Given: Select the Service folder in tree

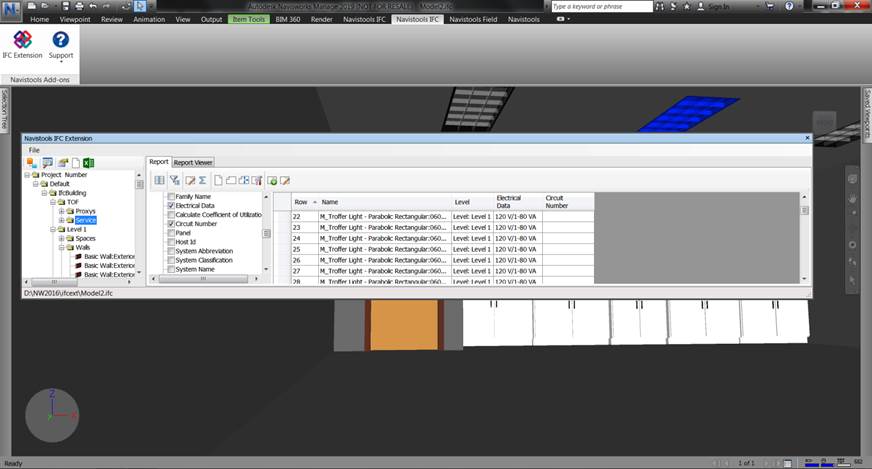Looking at the screenshot, I should click(86, 220).
